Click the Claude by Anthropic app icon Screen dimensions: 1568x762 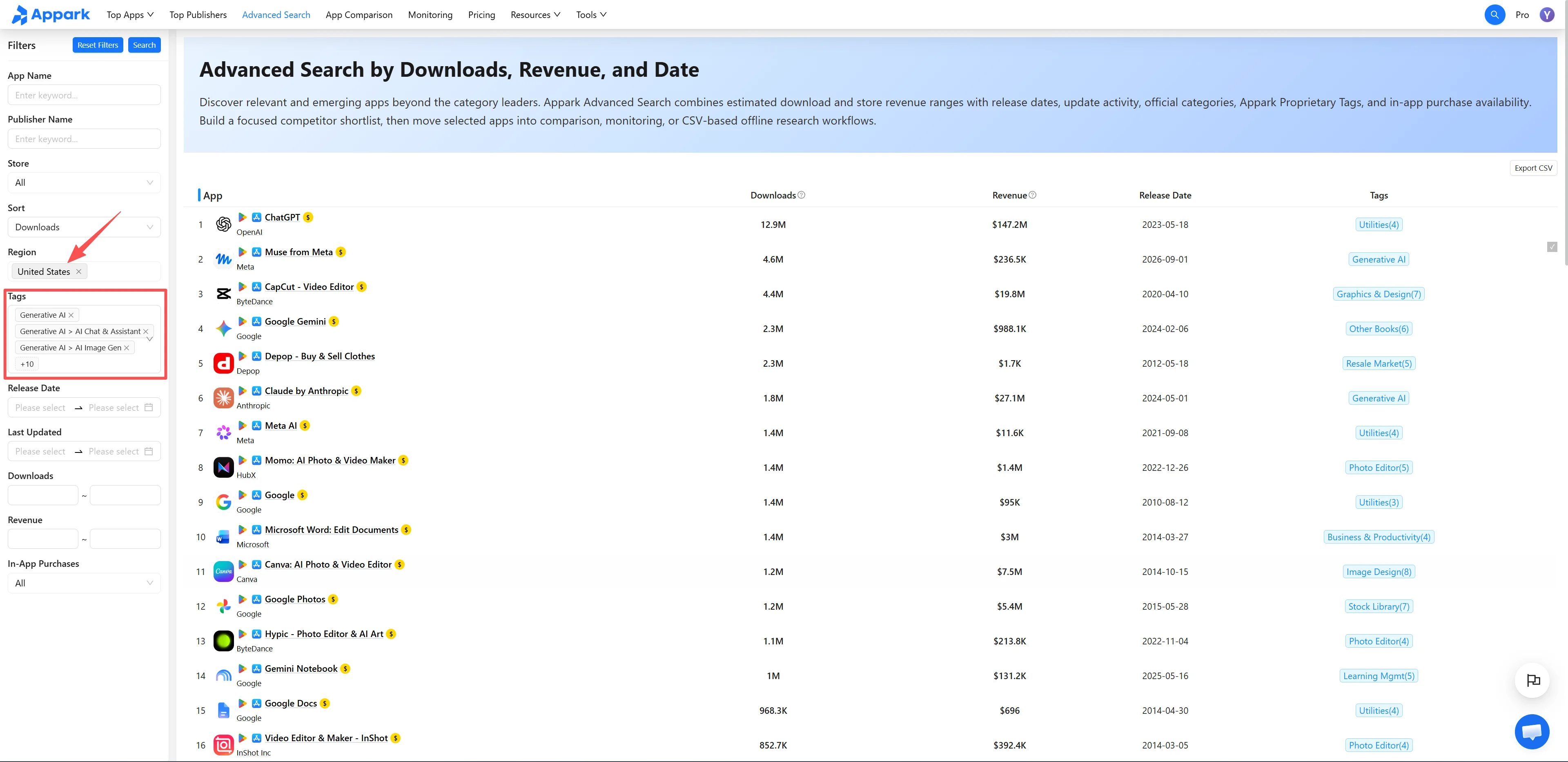coord(223,398)
